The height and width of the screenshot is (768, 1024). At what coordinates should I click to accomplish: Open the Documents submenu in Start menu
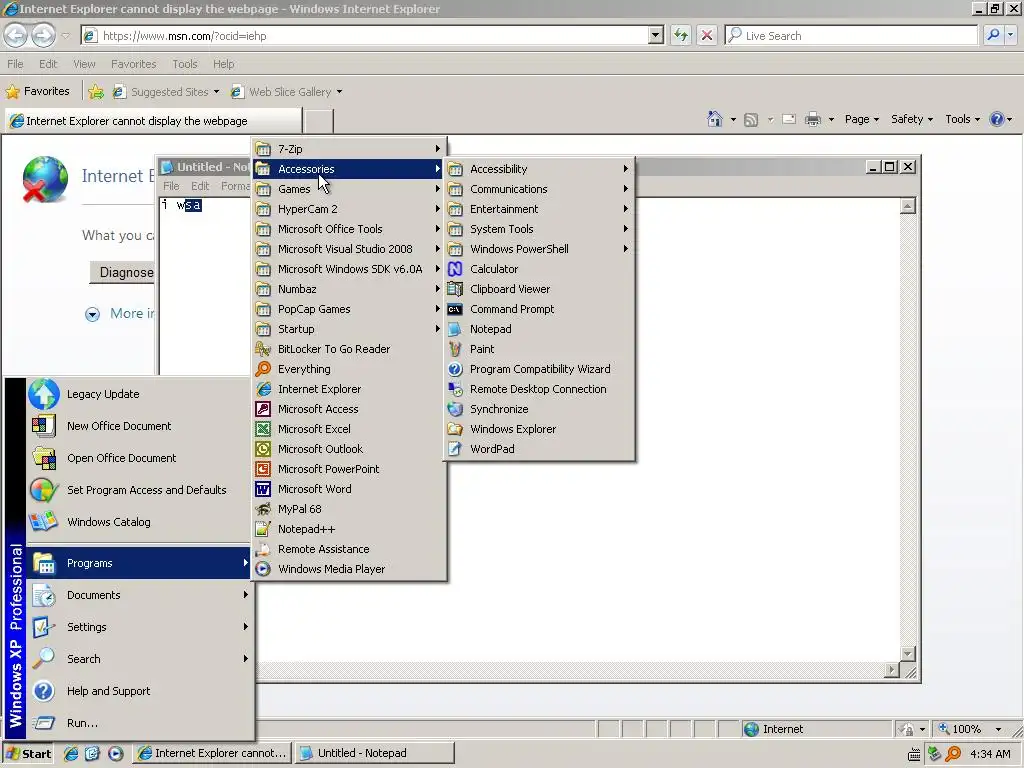138,596
